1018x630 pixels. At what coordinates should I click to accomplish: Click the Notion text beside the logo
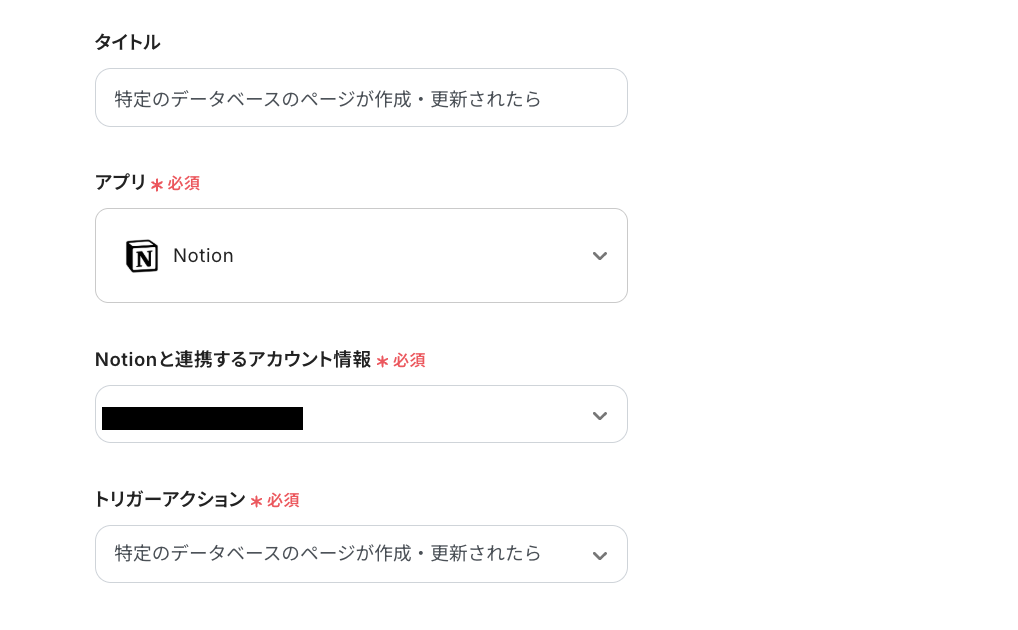point(203,256)
